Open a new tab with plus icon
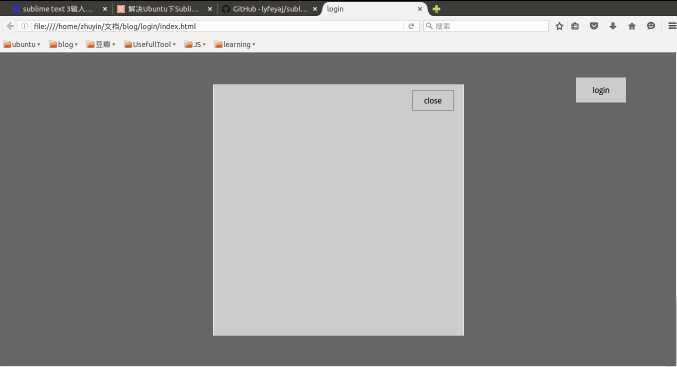Screen dimensions: 677x367 (x=436, y=9)
